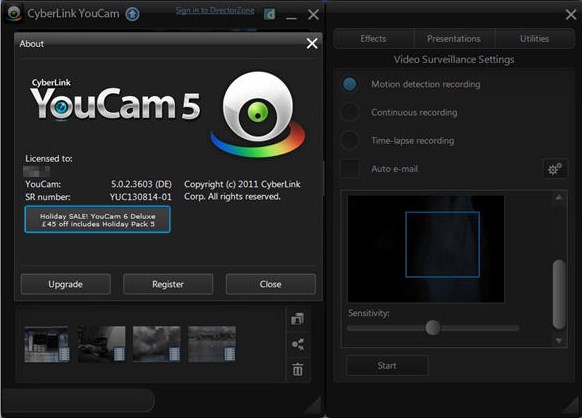Click the Video Surveillance Settings heading
The width and height of the screenshot is (582, 418).
click(454, 59)
